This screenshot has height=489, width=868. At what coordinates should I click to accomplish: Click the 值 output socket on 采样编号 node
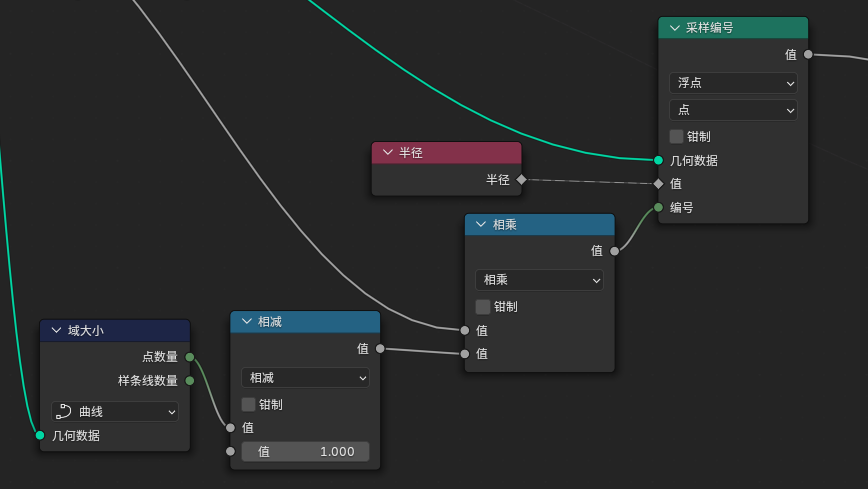point(808,55)
